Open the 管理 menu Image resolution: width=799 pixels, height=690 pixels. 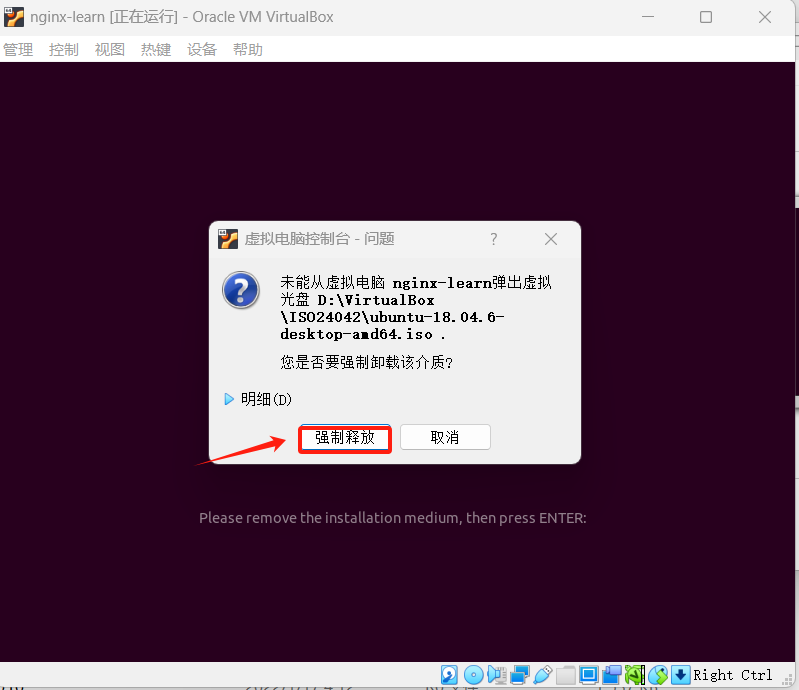(18, 49)
